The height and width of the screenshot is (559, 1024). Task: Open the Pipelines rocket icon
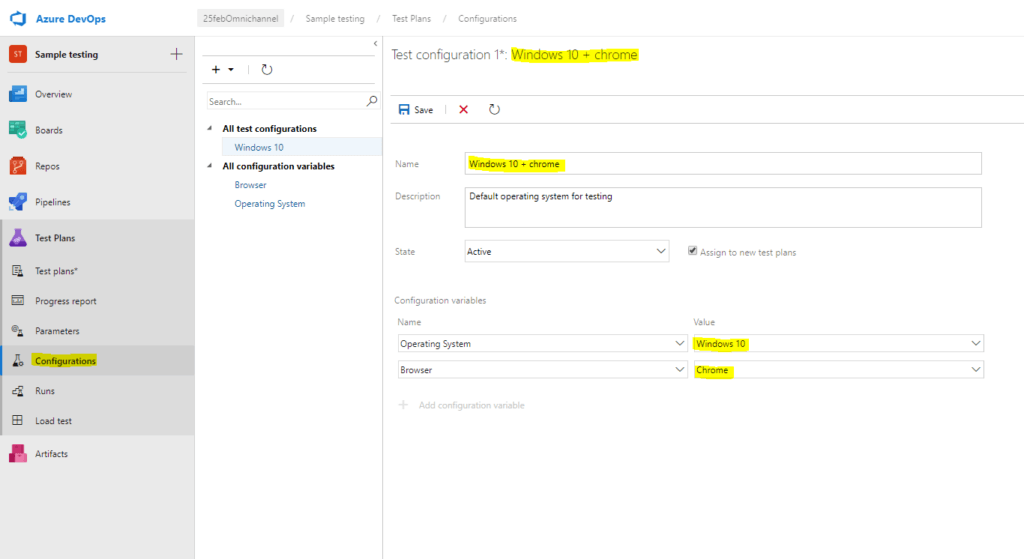pyautogui.click(x=18, y=202)
